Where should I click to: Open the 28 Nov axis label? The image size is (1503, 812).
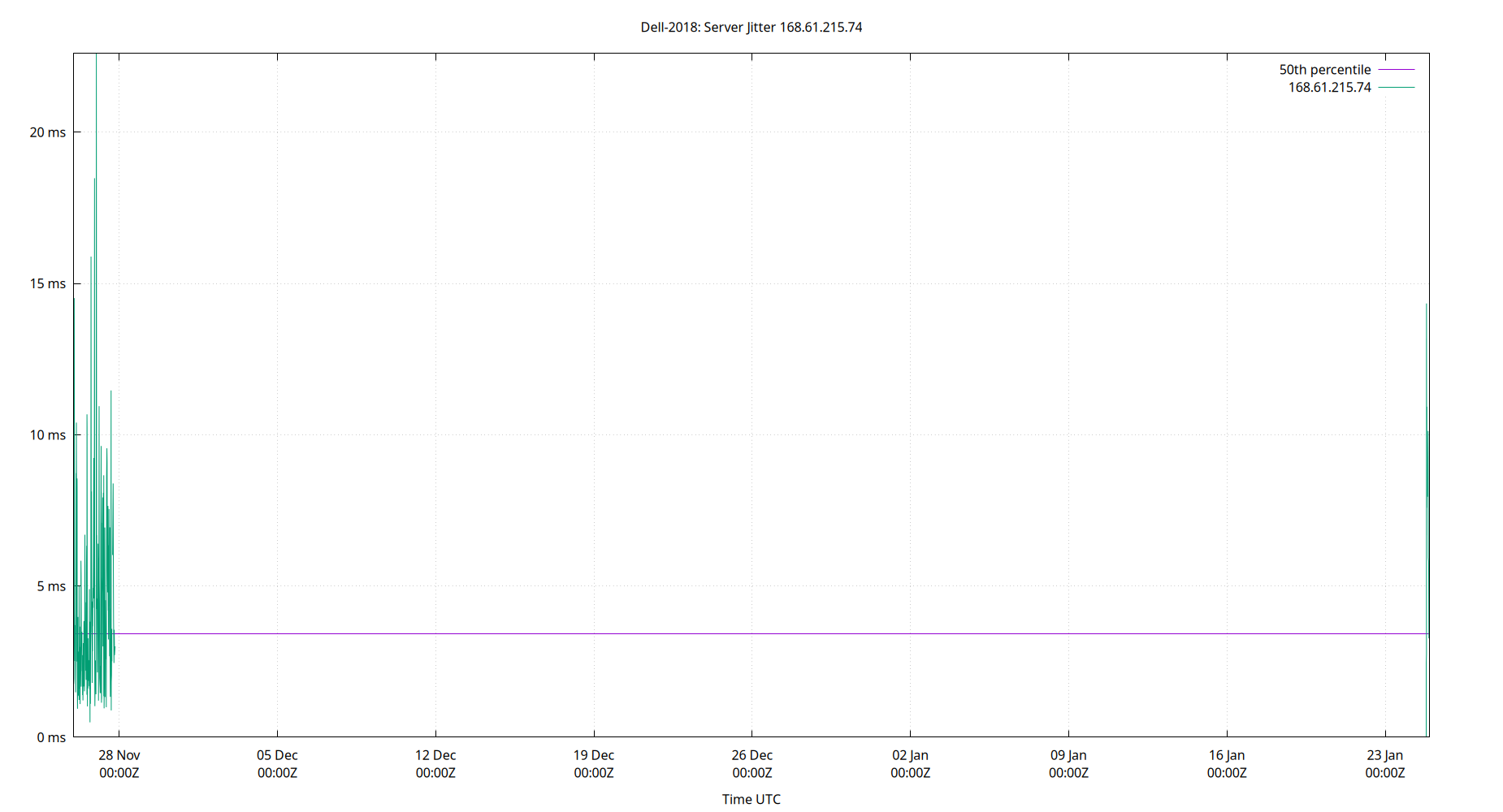(x=120, y=755)
